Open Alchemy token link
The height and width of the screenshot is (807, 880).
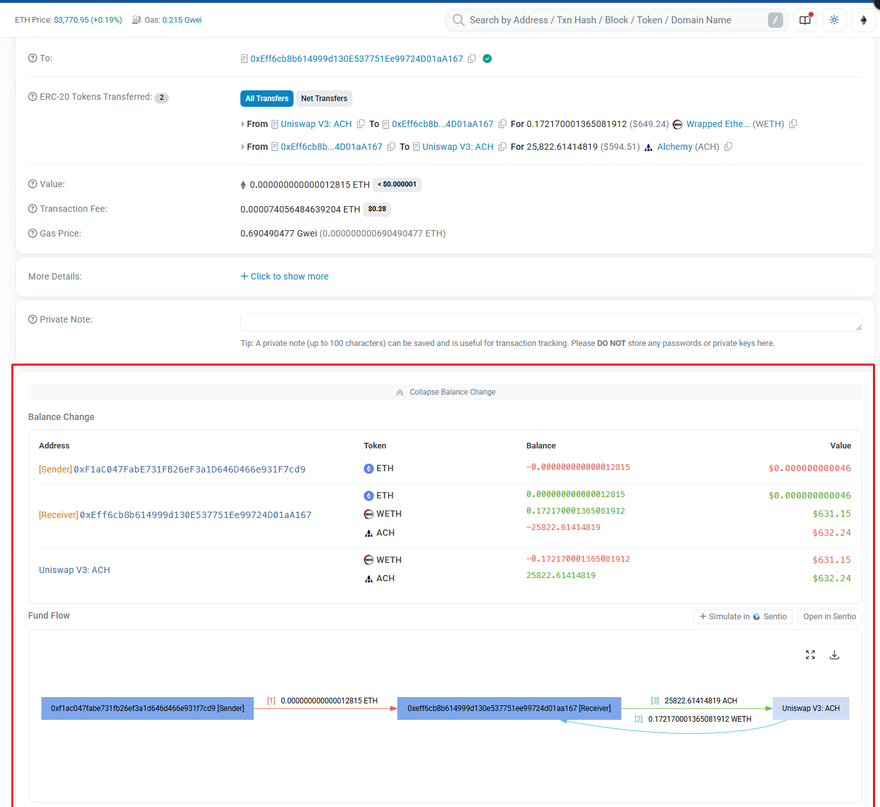pos(675,147)
